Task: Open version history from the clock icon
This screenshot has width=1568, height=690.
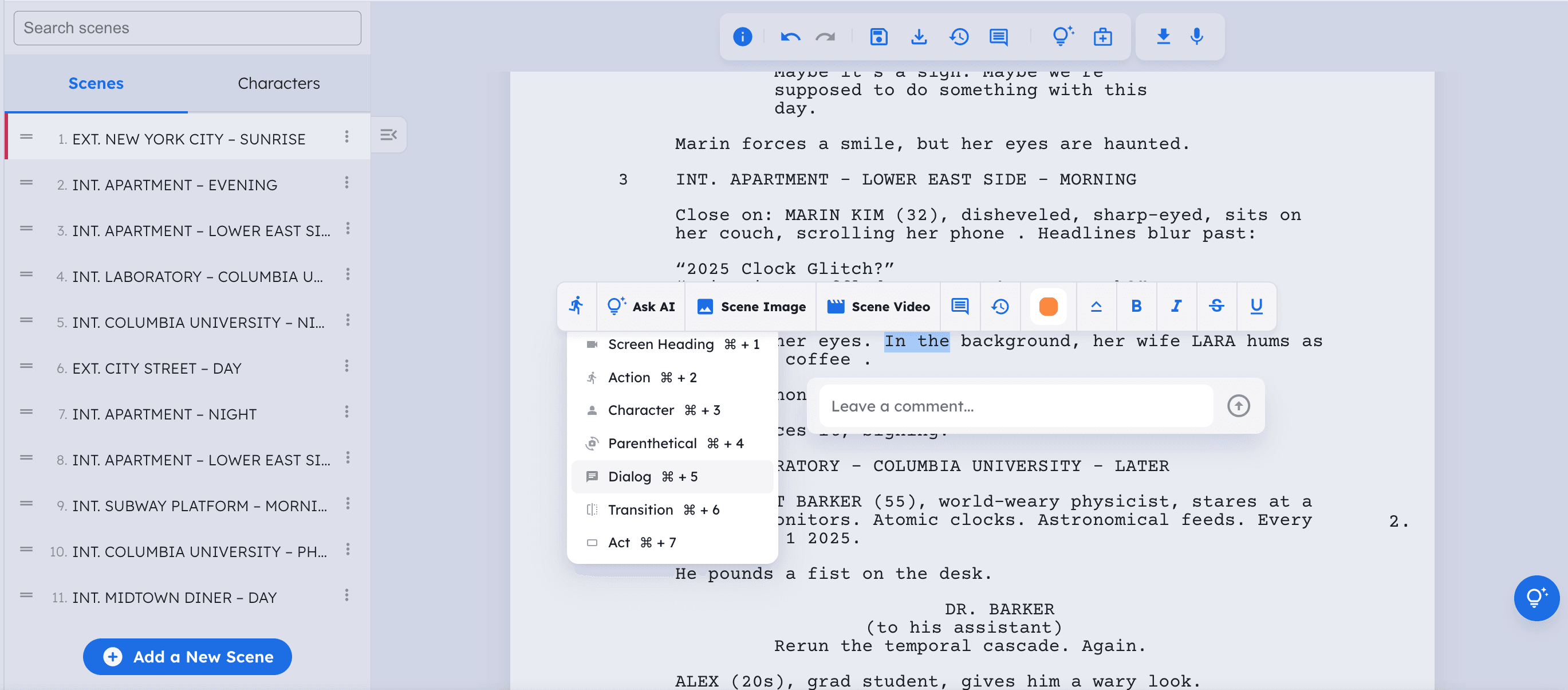Action: 959,37
